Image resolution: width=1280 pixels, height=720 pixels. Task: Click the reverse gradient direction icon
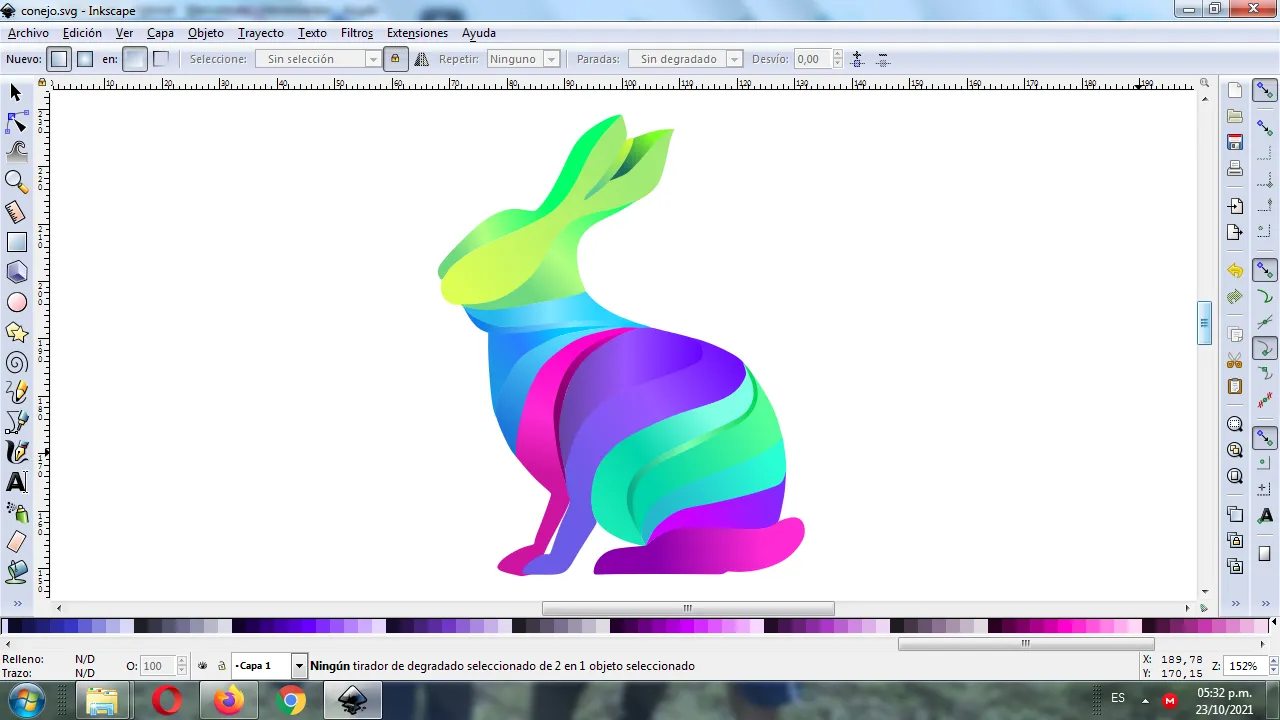point(421,59)
